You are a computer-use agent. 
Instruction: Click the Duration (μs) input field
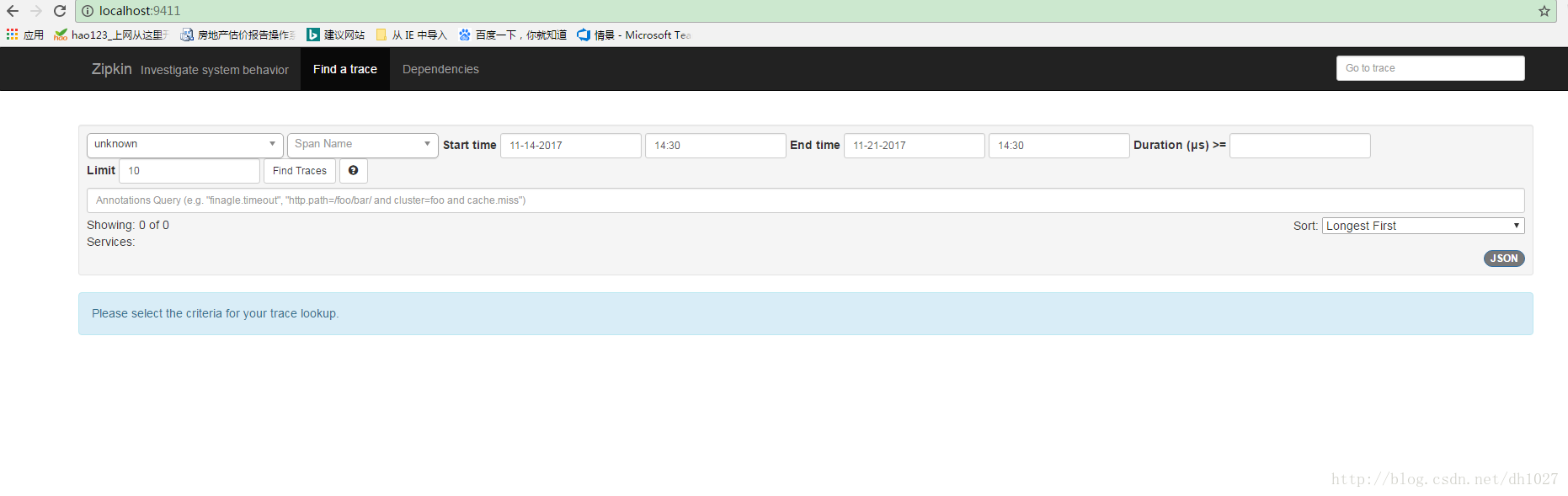pos(1300,146)
